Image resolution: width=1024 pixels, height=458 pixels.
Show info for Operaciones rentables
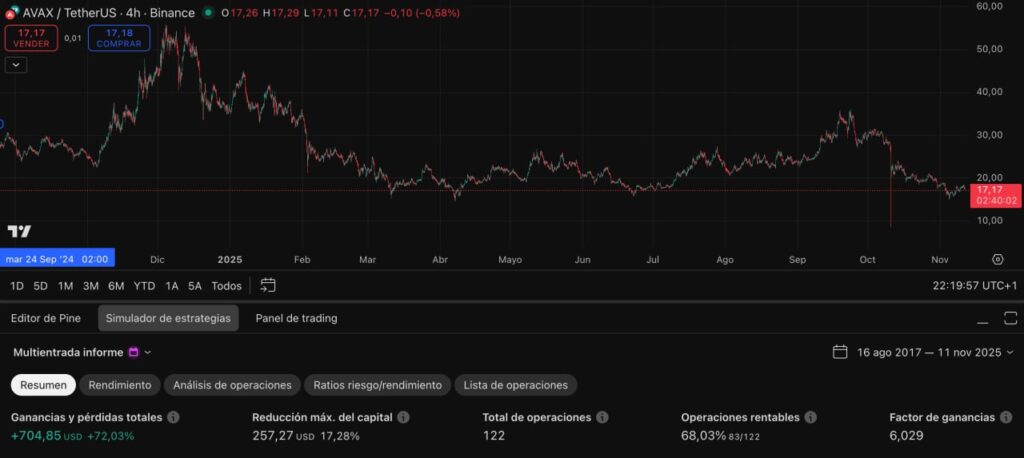click(810, 417)
